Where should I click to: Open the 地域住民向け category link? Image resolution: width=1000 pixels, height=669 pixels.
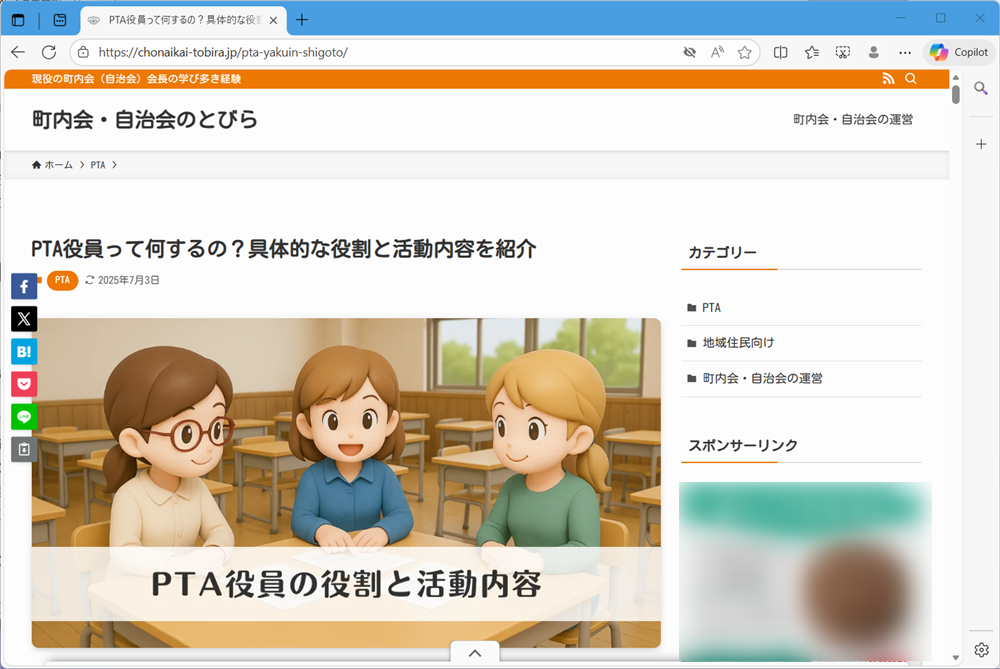[736, 342]
